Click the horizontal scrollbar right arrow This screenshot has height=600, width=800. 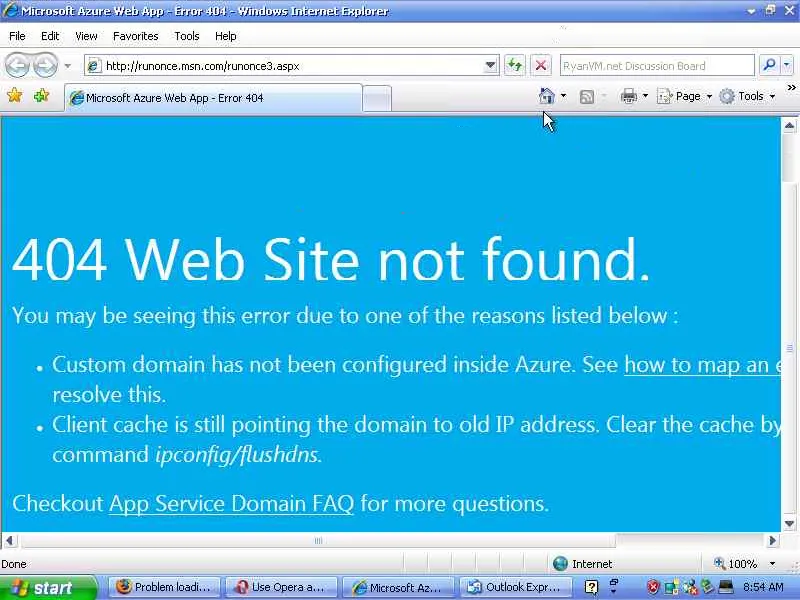(772, 540)
